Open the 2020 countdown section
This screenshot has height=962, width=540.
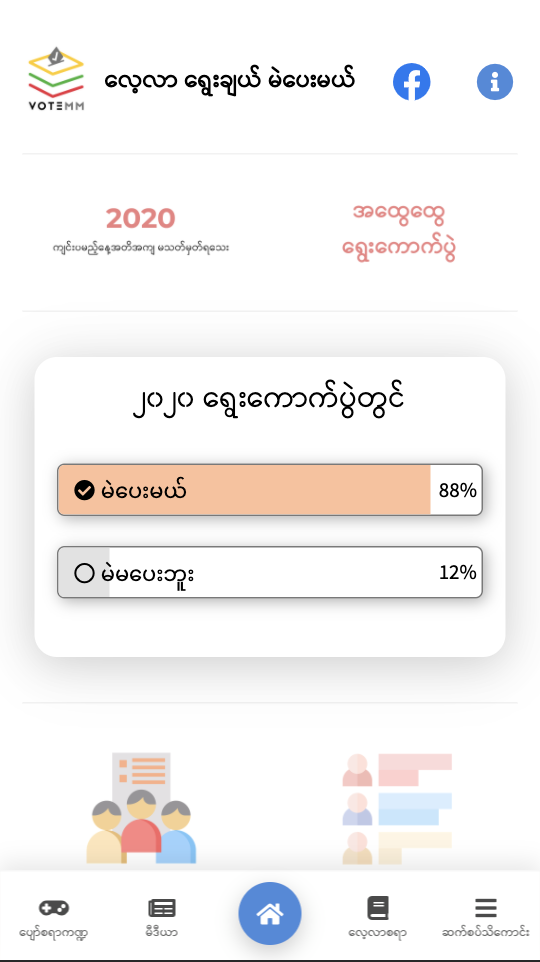[141, 232]
